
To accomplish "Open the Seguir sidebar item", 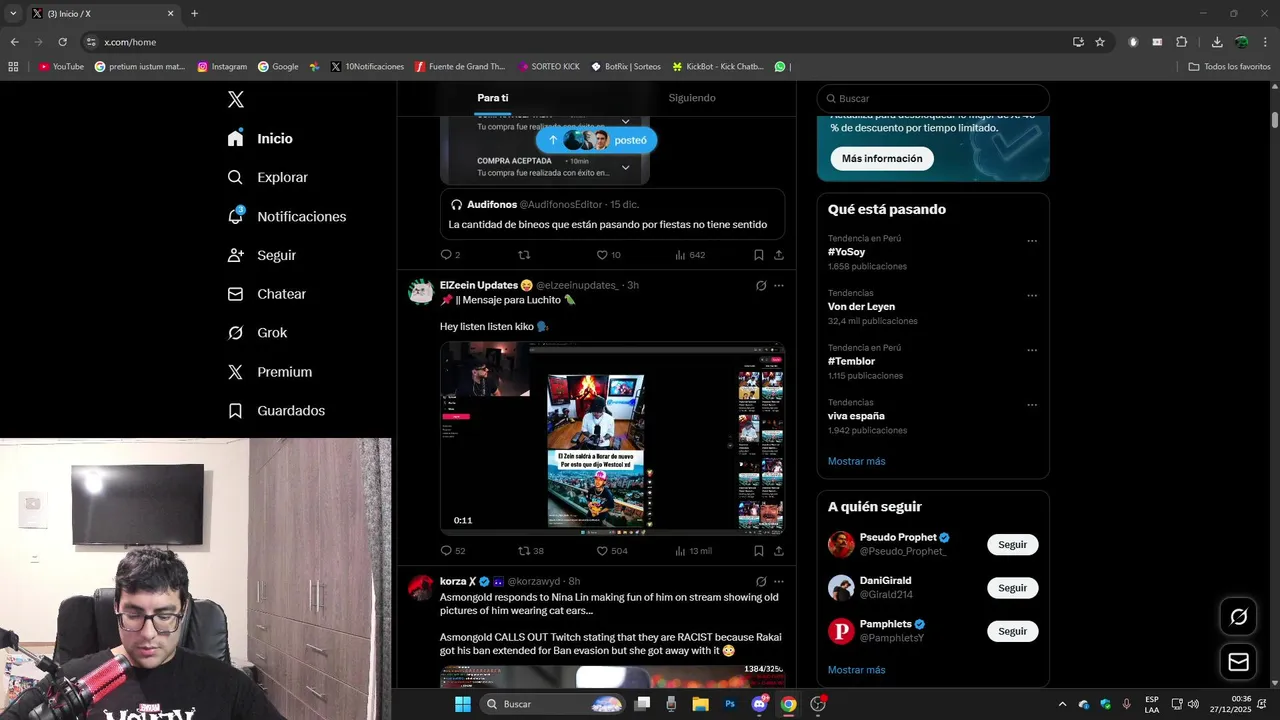I will point(261,255).
